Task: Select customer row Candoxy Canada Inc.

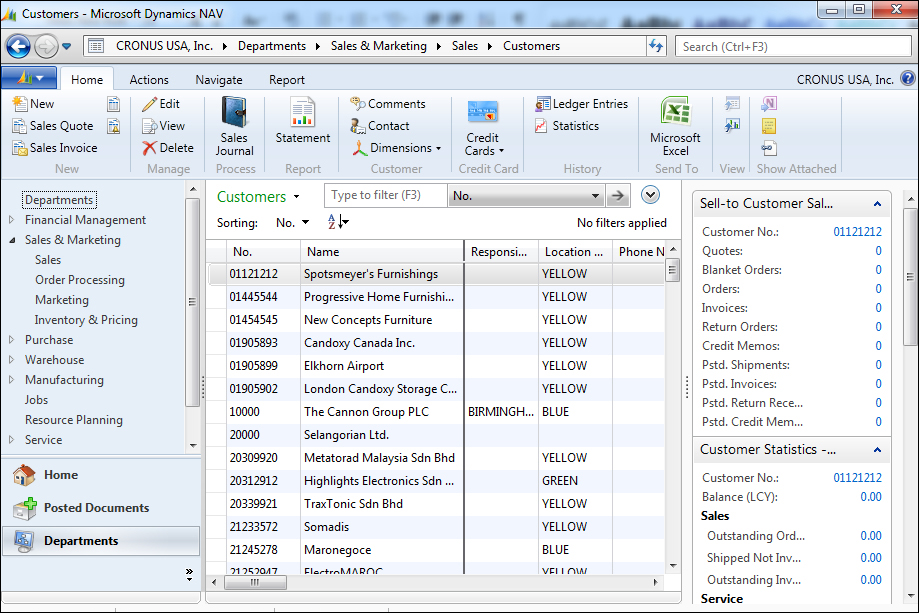Action: click(x=437, y=343)
